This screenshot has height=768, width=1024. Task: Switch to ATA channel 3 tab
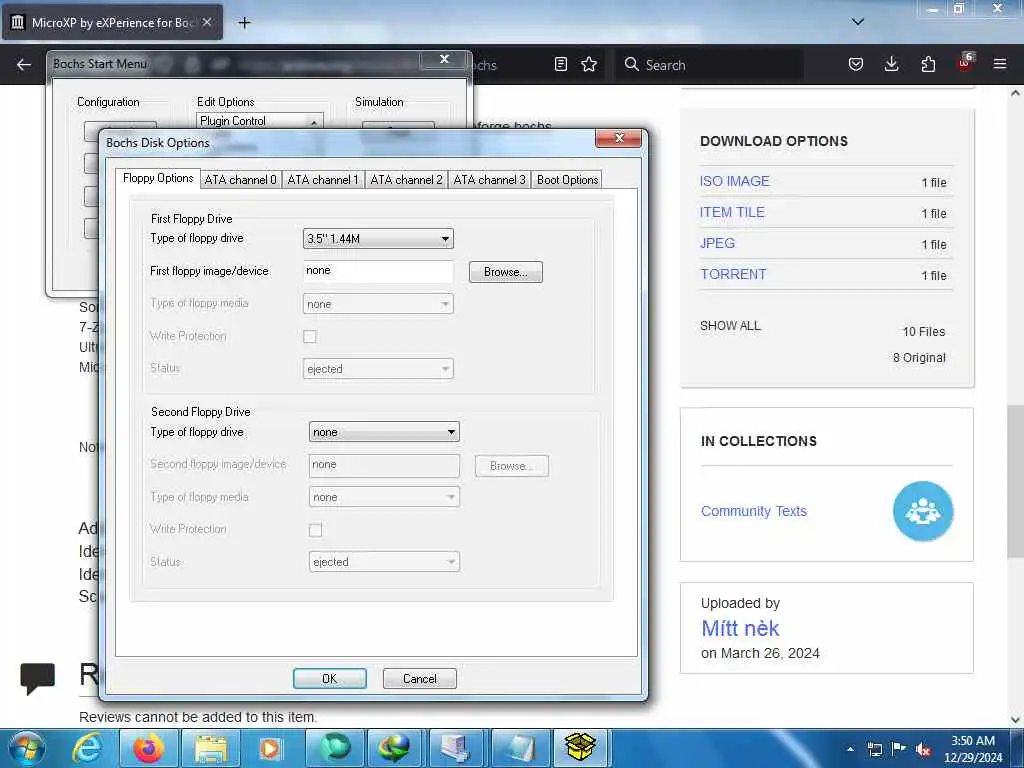489,180
